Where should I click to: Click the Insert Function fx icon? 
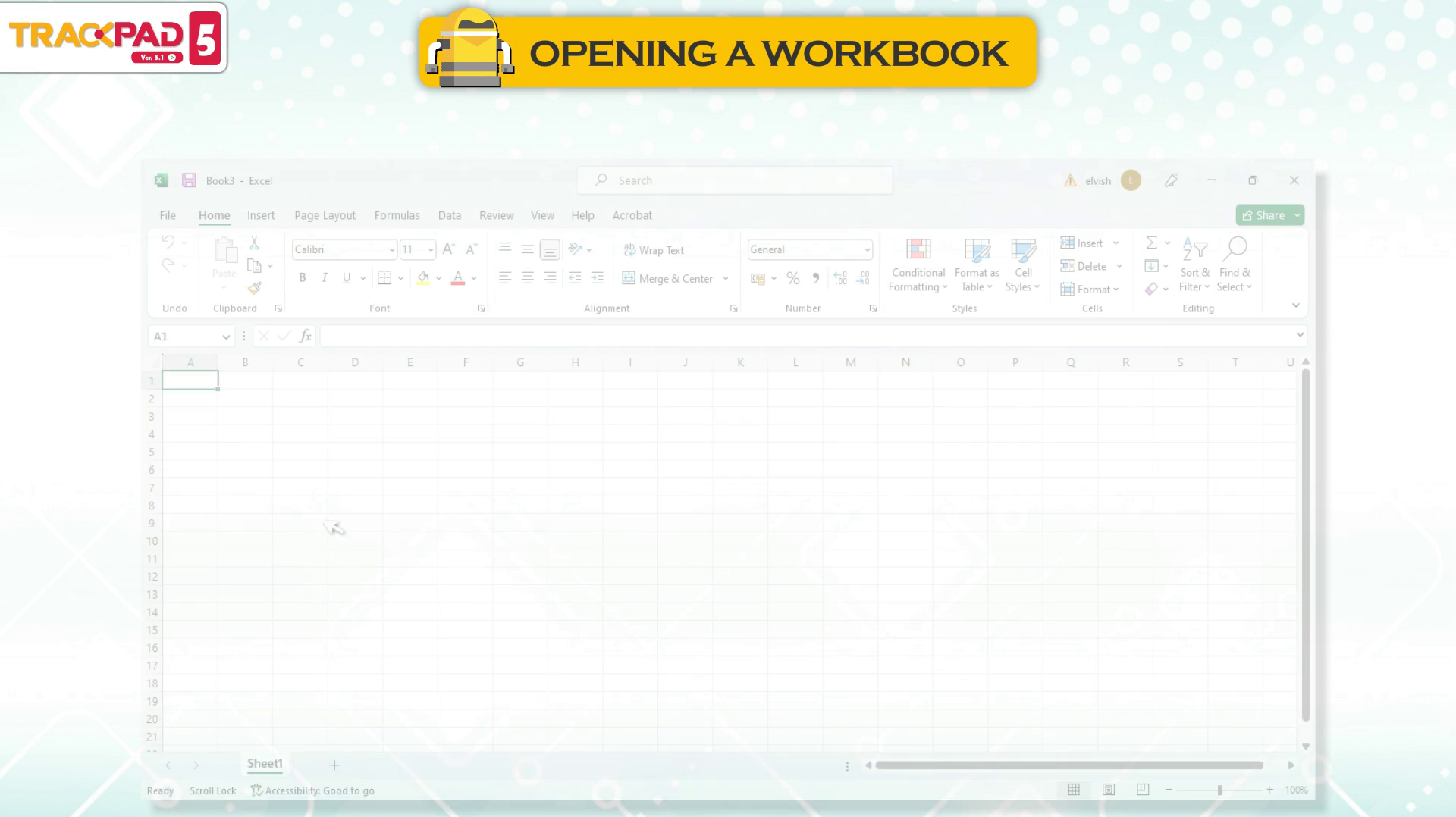point(306,336)
